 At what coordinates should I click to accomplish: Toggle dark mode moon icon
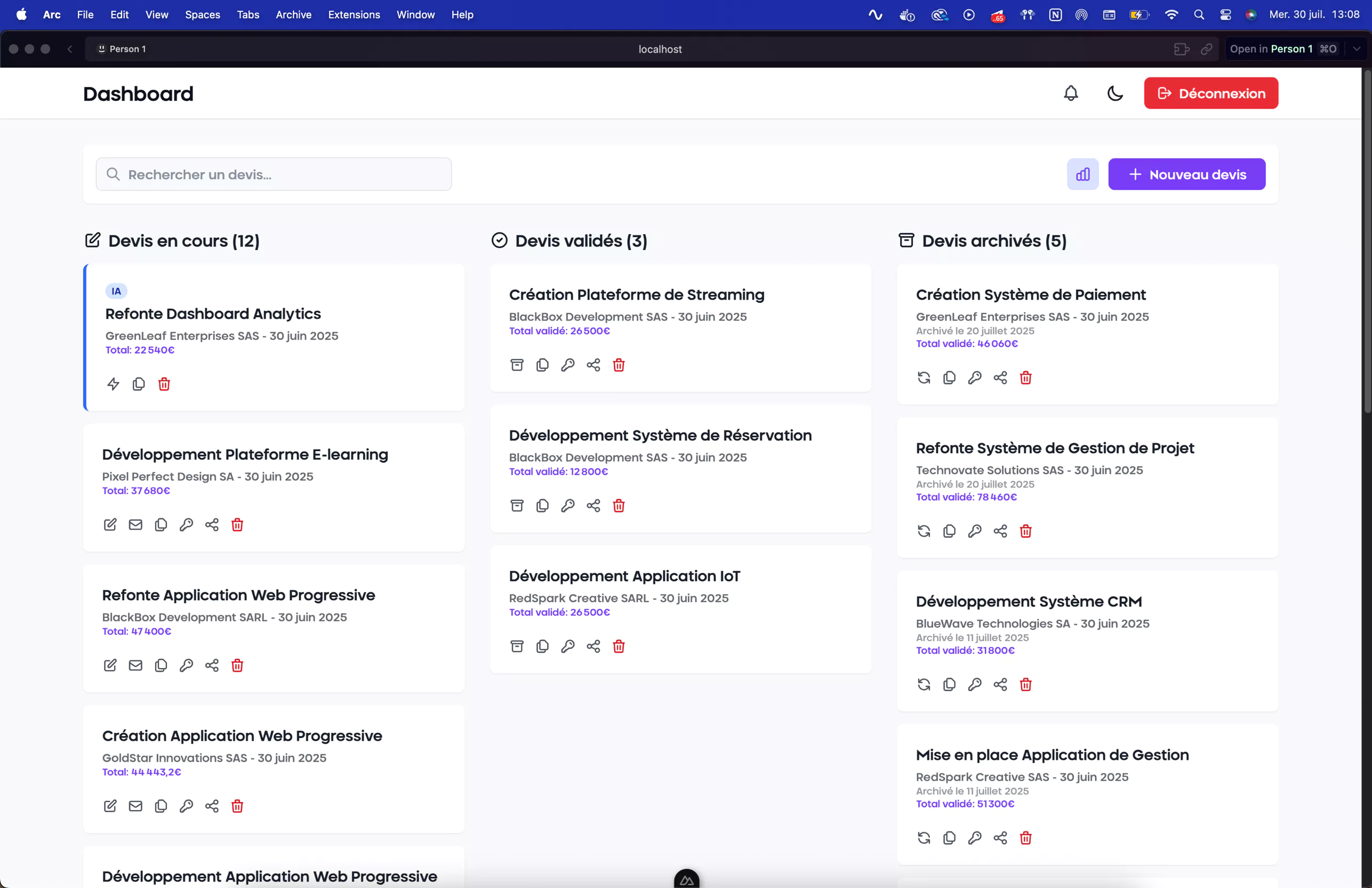pyautogui.click(x=1115, y=93)
